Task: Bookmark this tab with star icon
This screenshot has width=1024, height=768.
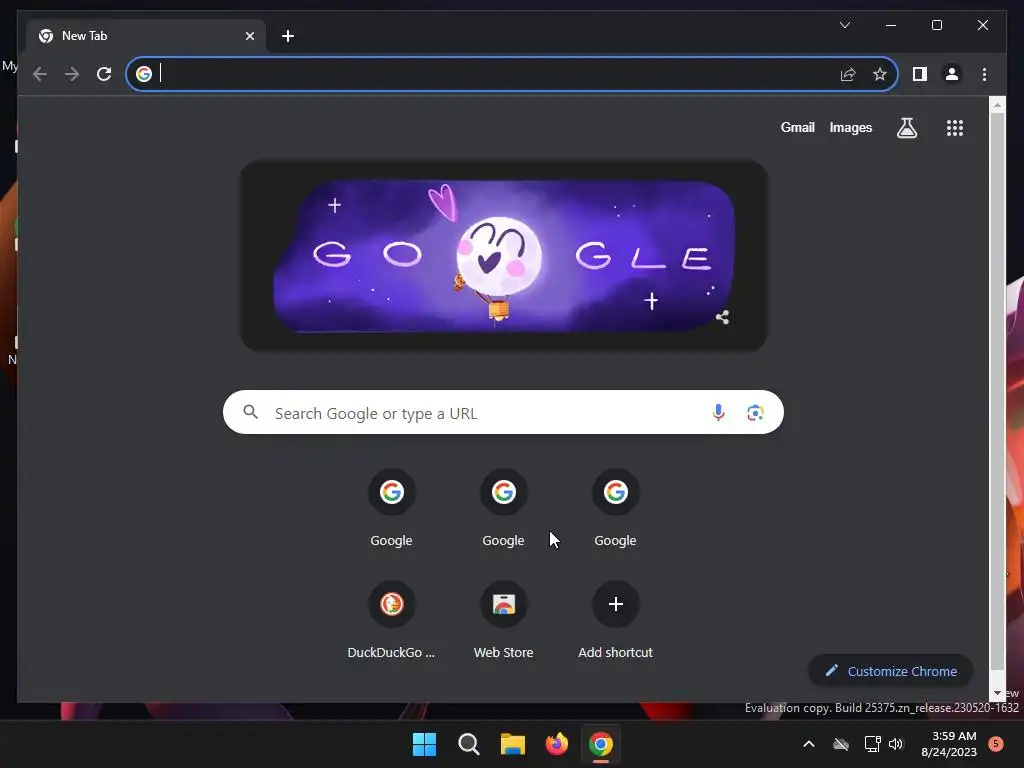Action: point(880,74)
